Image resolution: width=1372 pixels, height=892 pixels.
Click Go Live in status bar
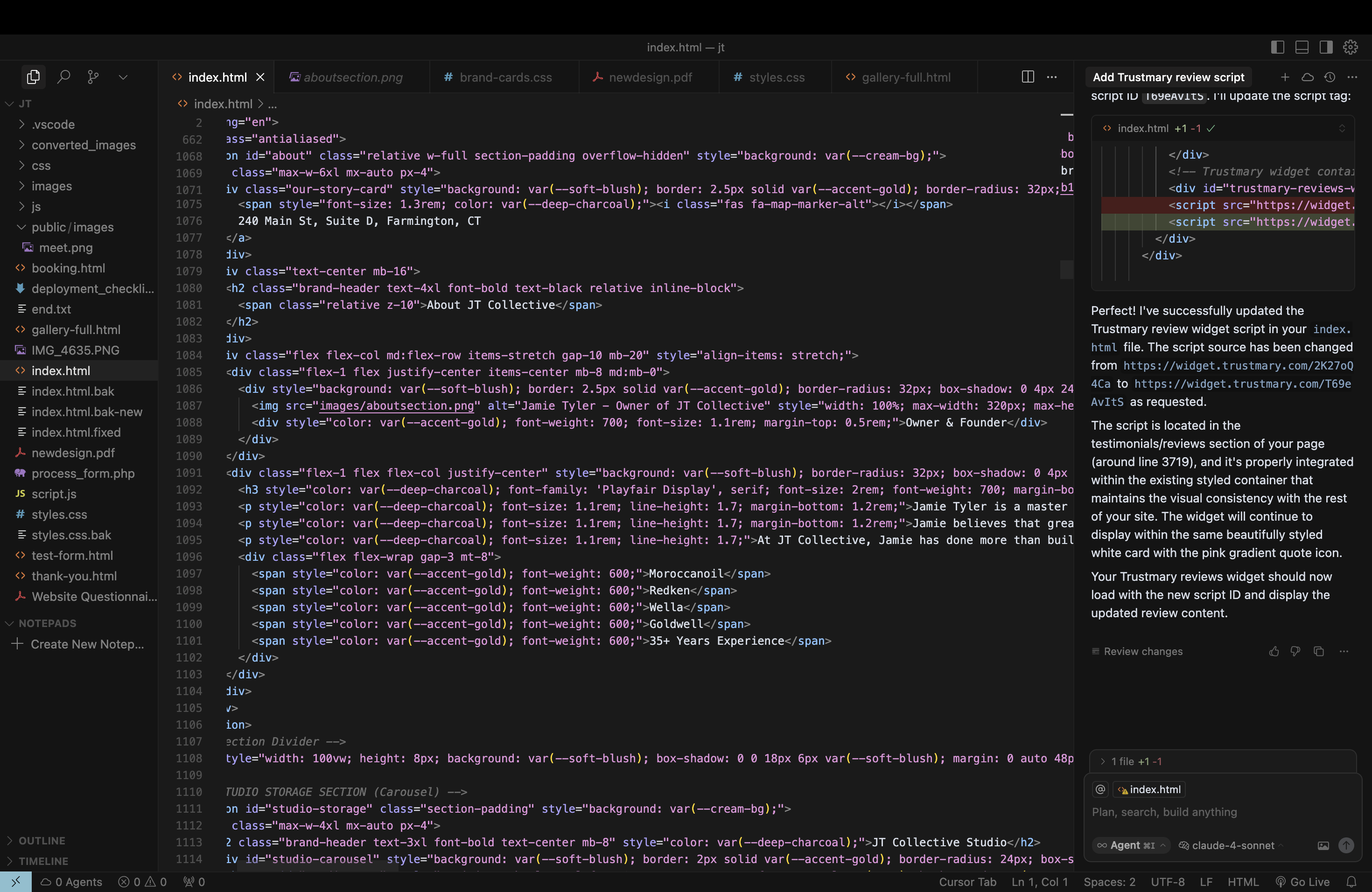[1303, 882]
